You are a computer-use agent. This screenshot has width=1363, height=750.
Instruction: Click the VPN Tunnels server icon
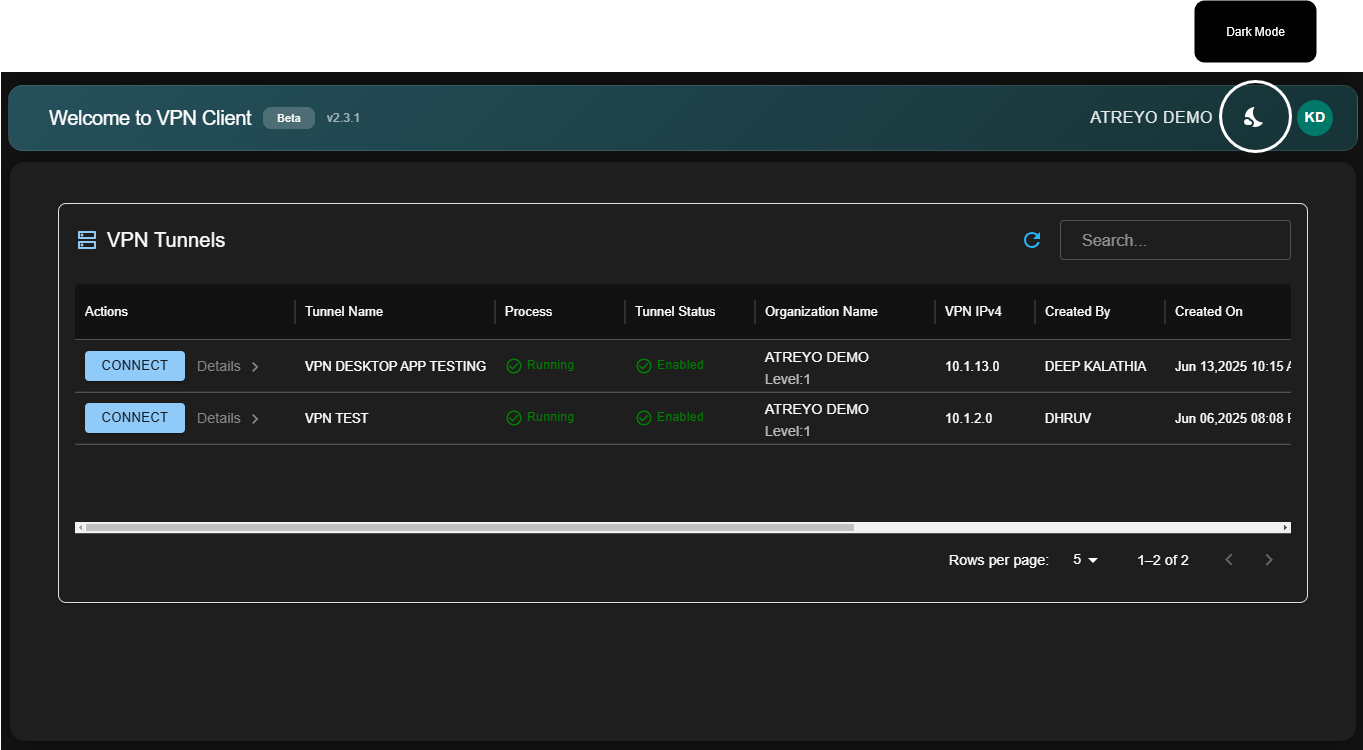(x=87, y=240)
